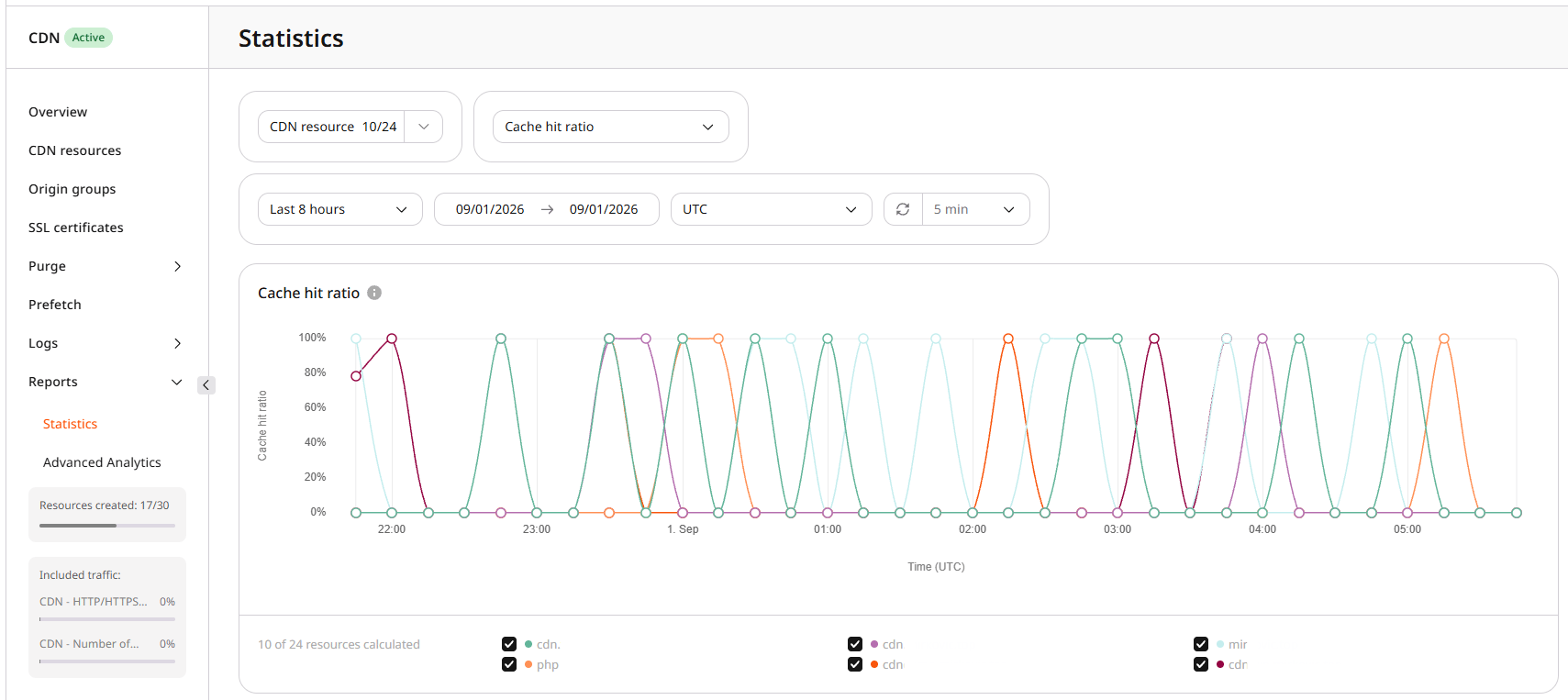Image resolution: width=1568 pixels, height=700 pixels.
Task: Click the '1. Sep' axis label
Action: pos(683,529)
